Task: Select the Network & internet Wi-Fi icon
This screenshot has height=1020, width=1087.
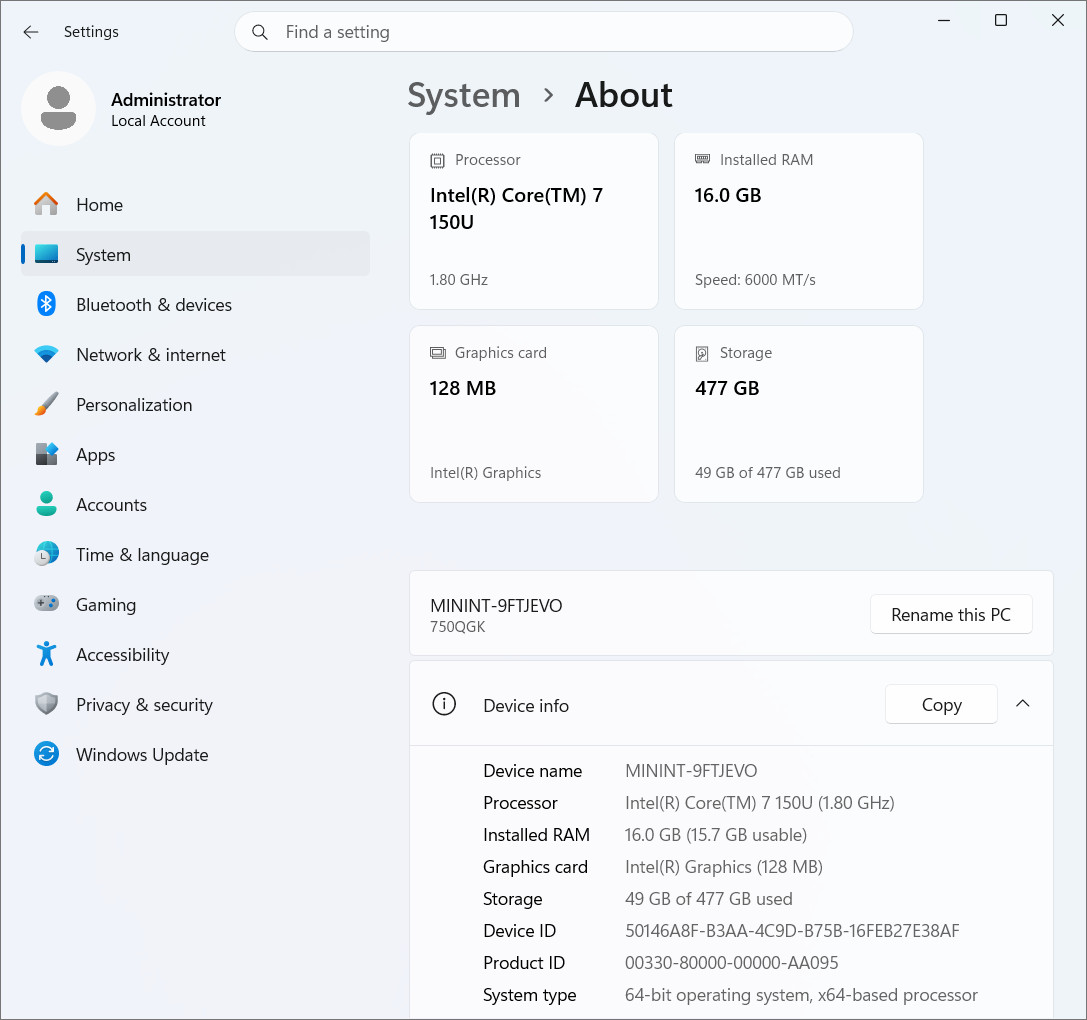Action: pos(46,354)
